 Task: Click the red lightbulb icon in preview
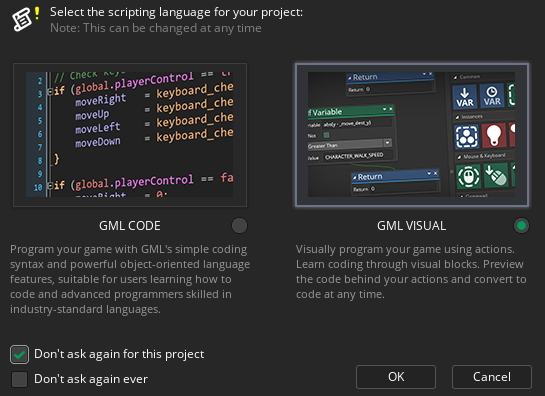point(494,135)
